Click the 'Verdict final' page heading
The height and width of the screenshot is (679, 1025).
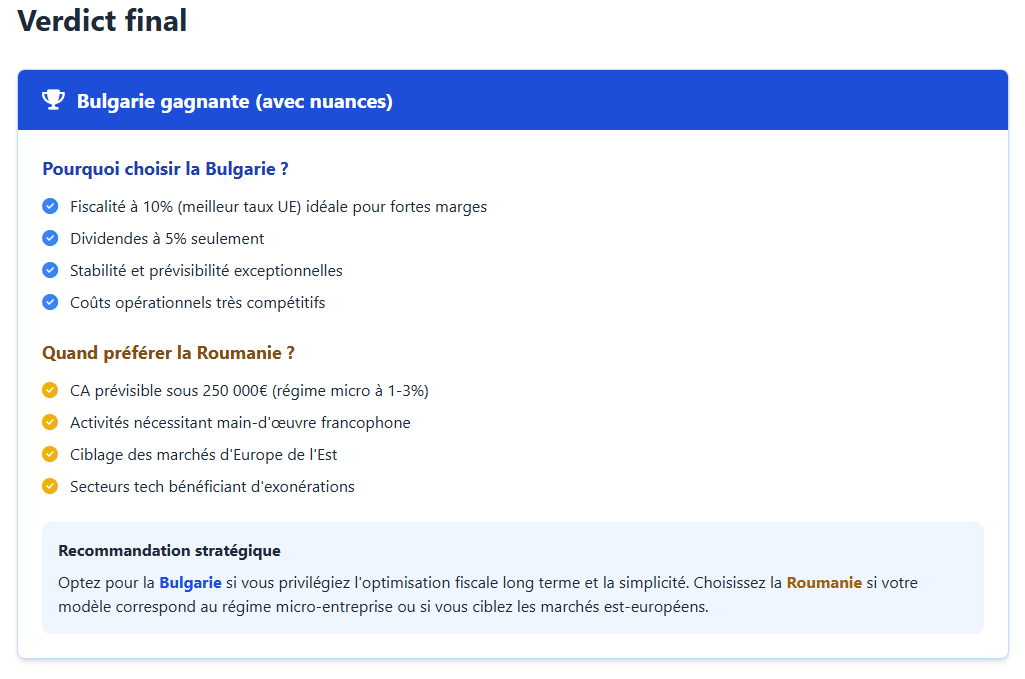[102, 21]
